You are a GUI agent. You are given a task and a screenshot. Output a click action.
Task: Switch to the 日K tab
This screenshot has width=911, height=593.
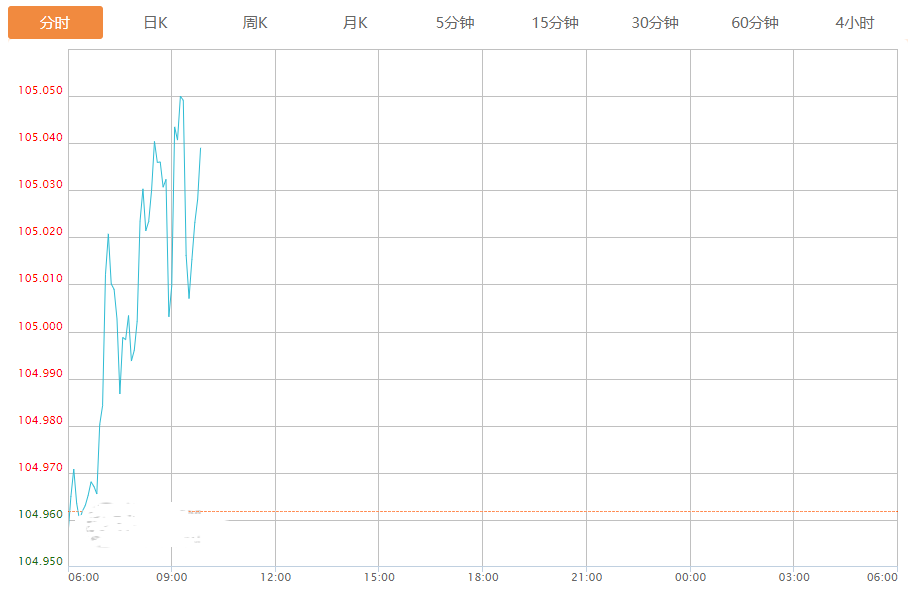(155, 23)
